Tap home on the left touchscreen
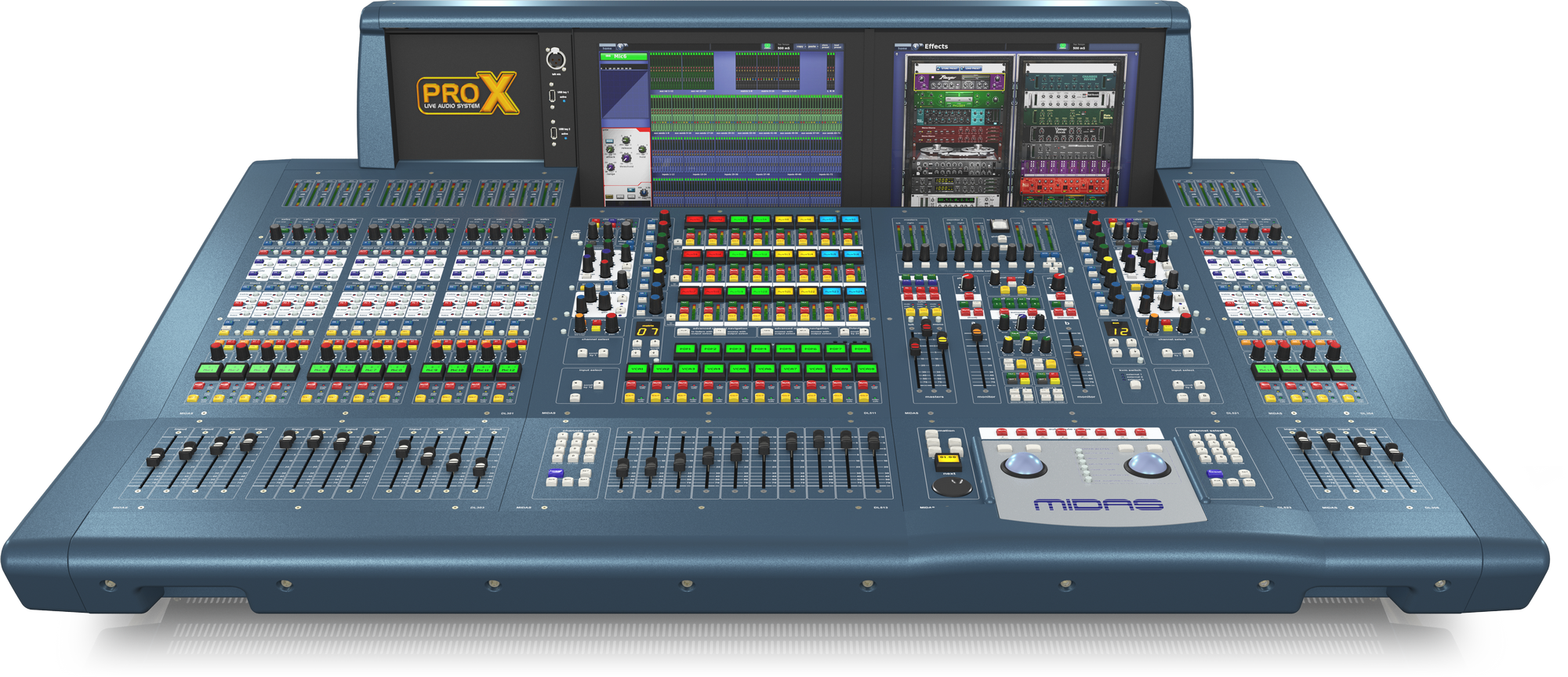The image size is (1568, 677). 608,47
